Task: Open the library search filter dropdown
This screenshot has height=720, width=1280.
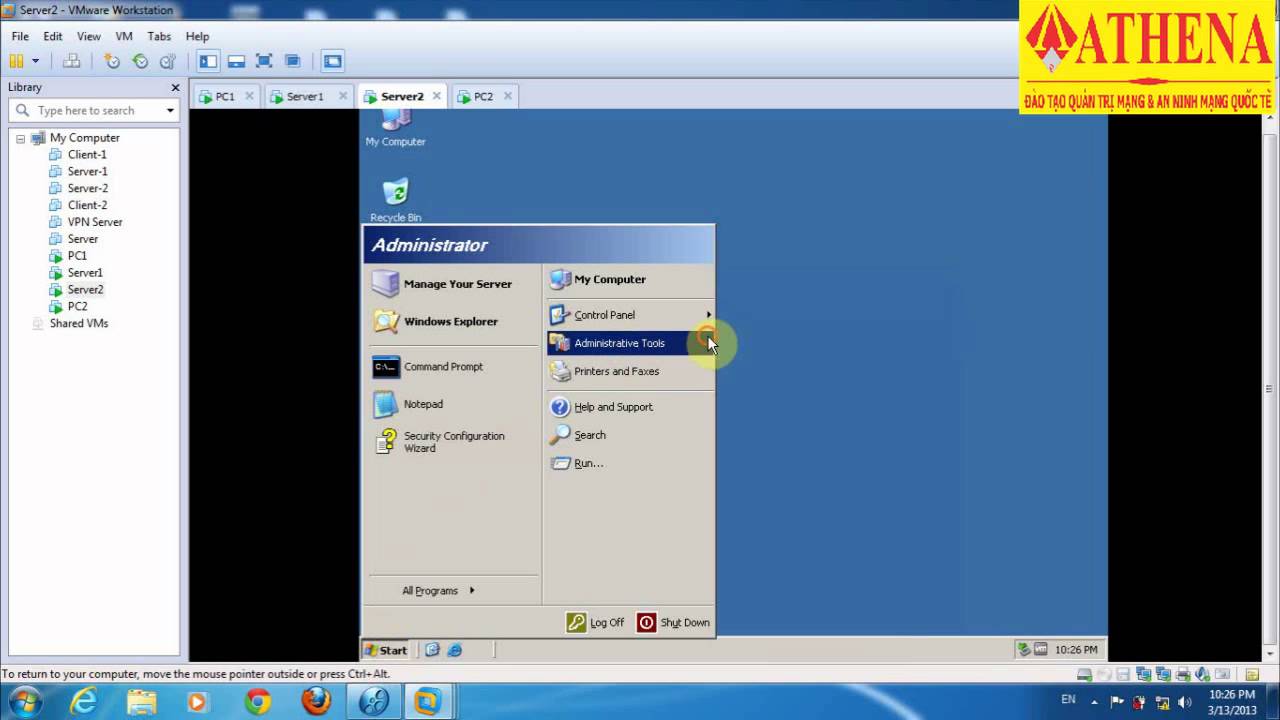Action: click(x=170, y=111)
